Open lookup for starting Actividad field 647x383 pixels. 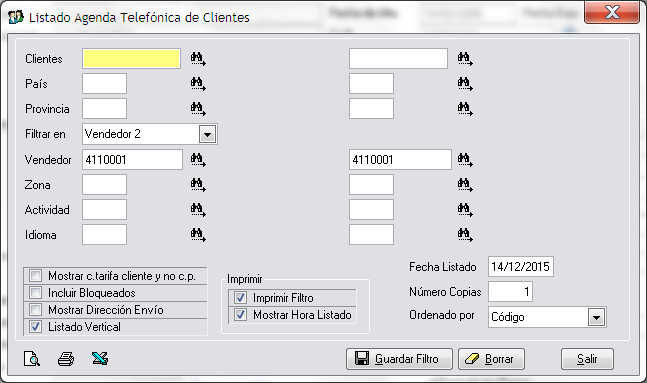click(x=198, y=210)
